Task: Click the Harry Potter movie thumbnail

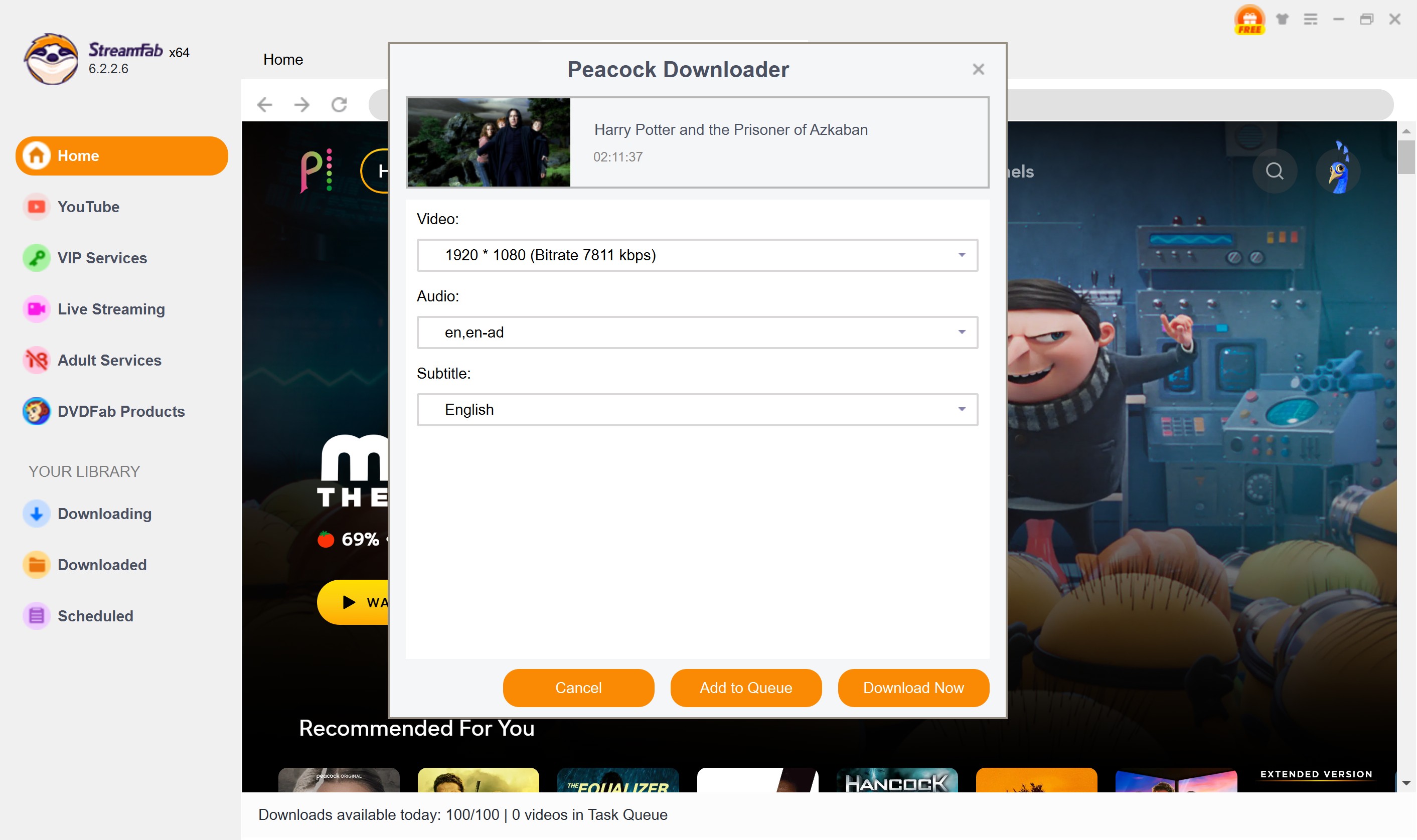Action: pos(489,142)
